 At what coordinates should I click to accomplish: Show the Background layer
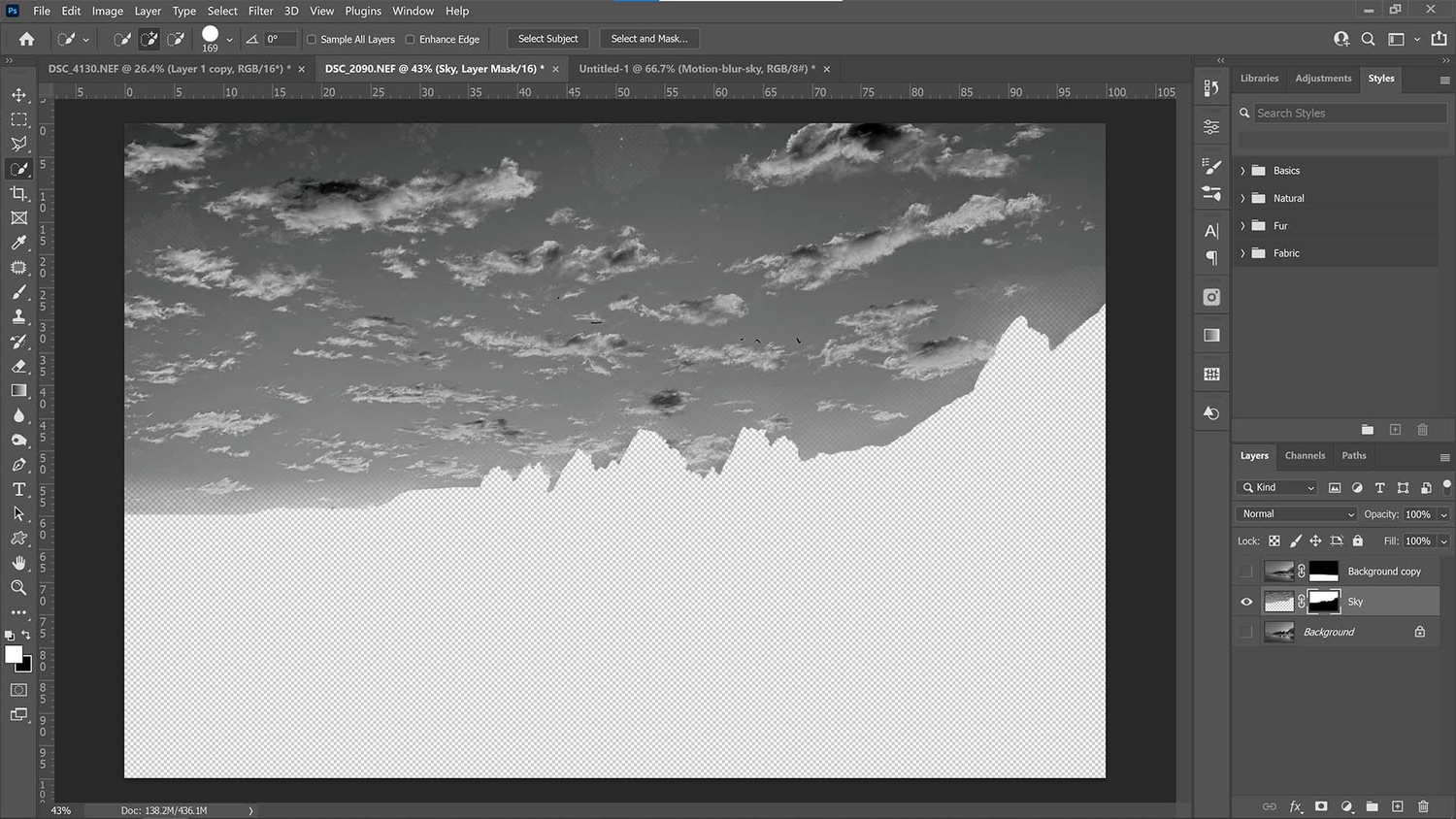(1246, 632)
